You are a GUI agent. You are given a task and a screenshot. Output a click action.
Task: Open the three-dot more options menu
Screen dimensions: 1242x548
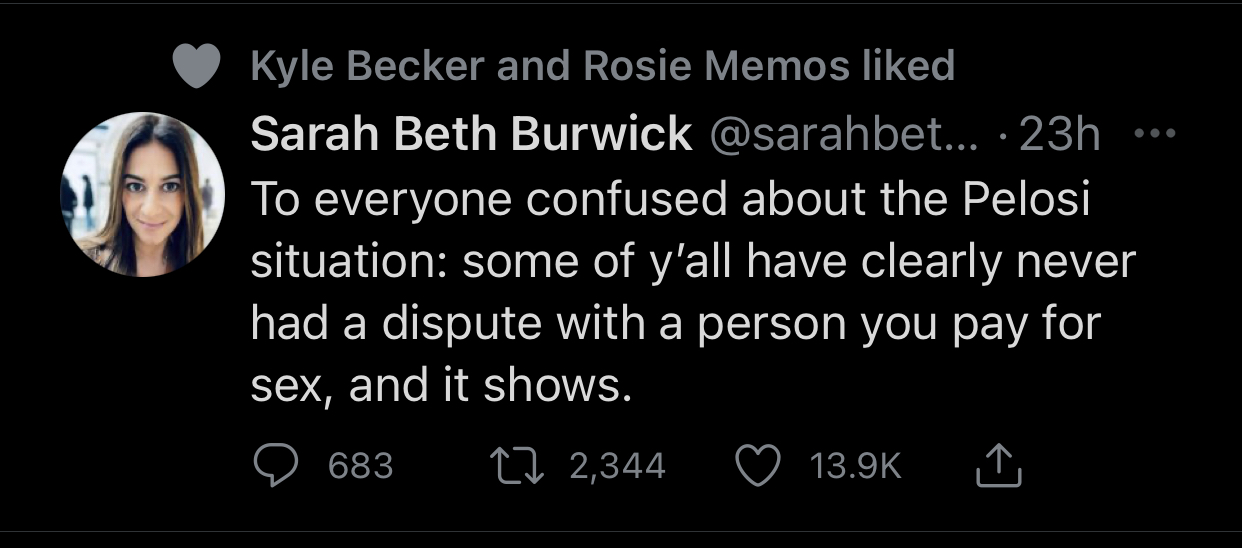pos(1157,133)
